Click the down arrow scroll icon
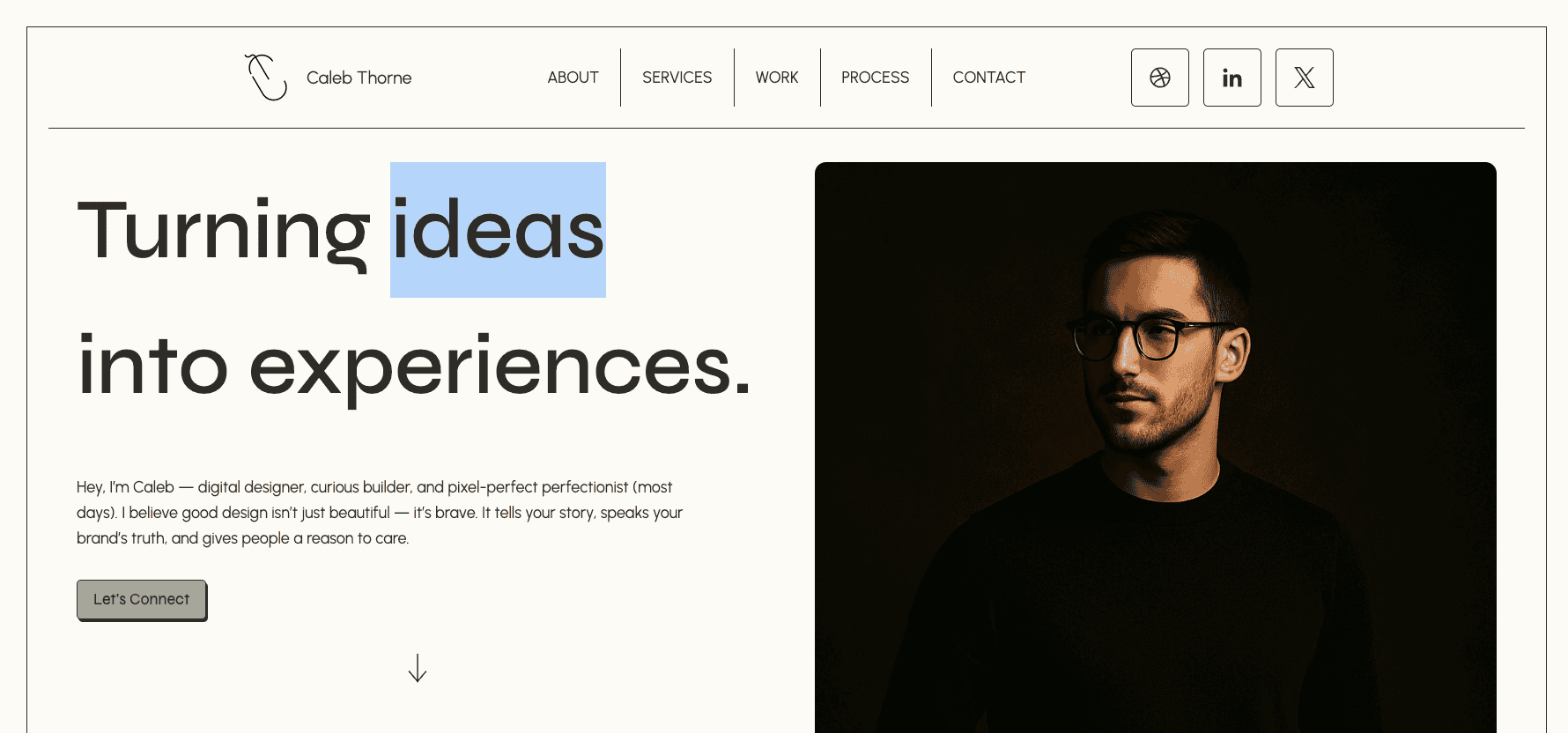 [418, 668]
